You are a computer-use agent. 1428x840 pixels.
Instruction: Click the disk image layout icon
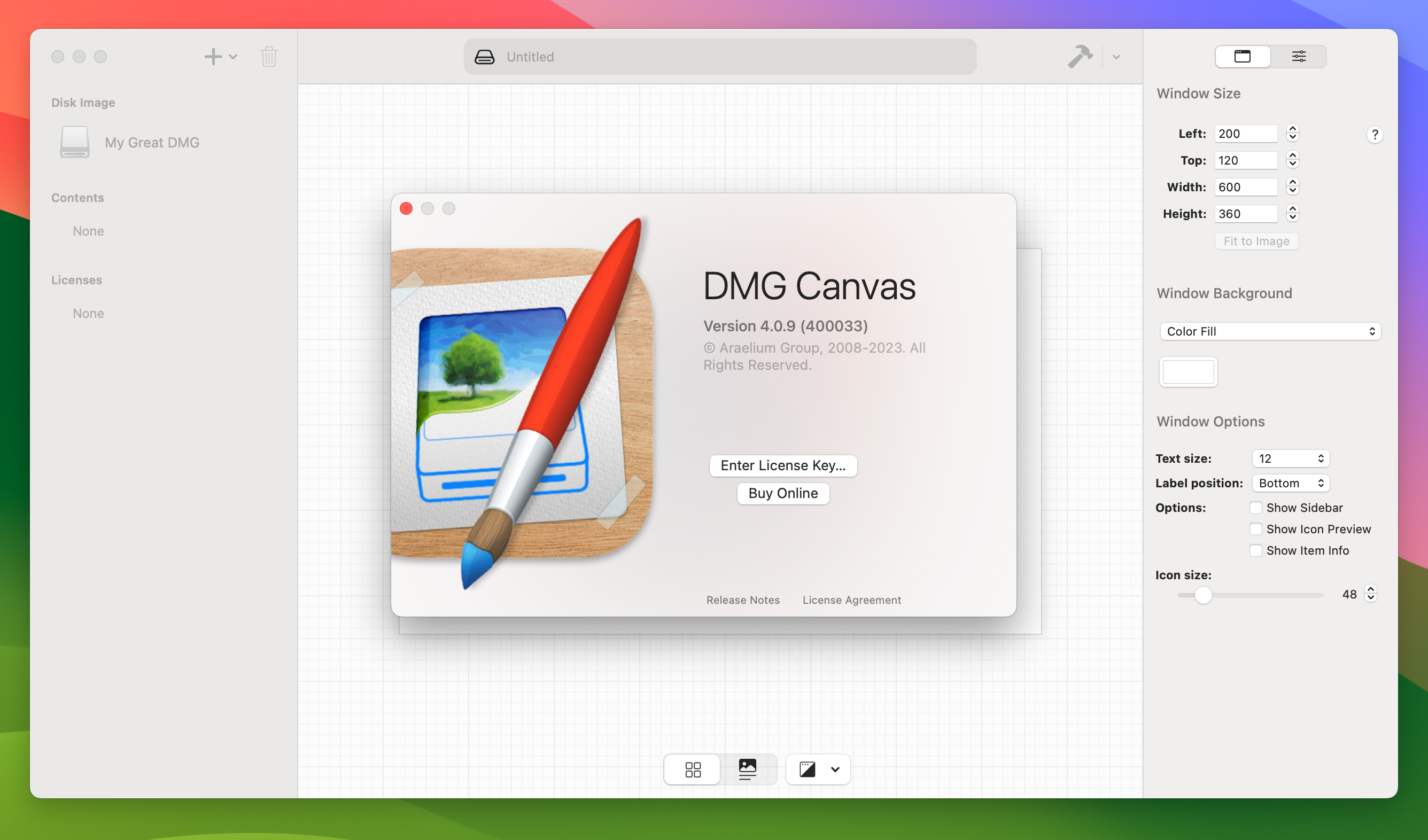[x=693, y=769]
